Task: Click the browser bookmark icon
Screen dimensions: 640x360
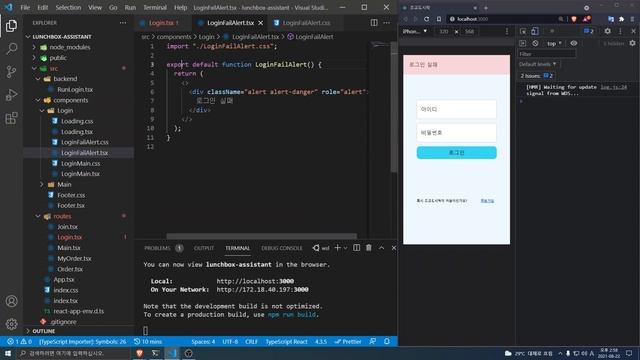Action: pyautogui.click(x=439, y=19)
